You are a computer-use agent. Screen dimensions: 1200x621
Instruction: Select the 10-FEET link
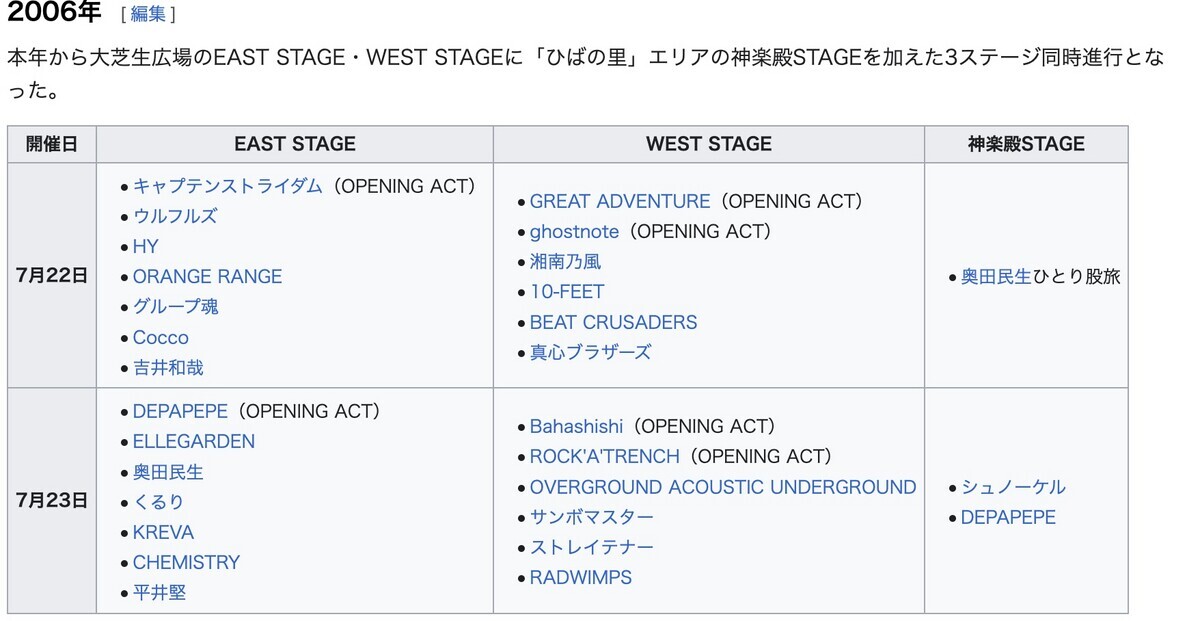click(x=567, y=292)
